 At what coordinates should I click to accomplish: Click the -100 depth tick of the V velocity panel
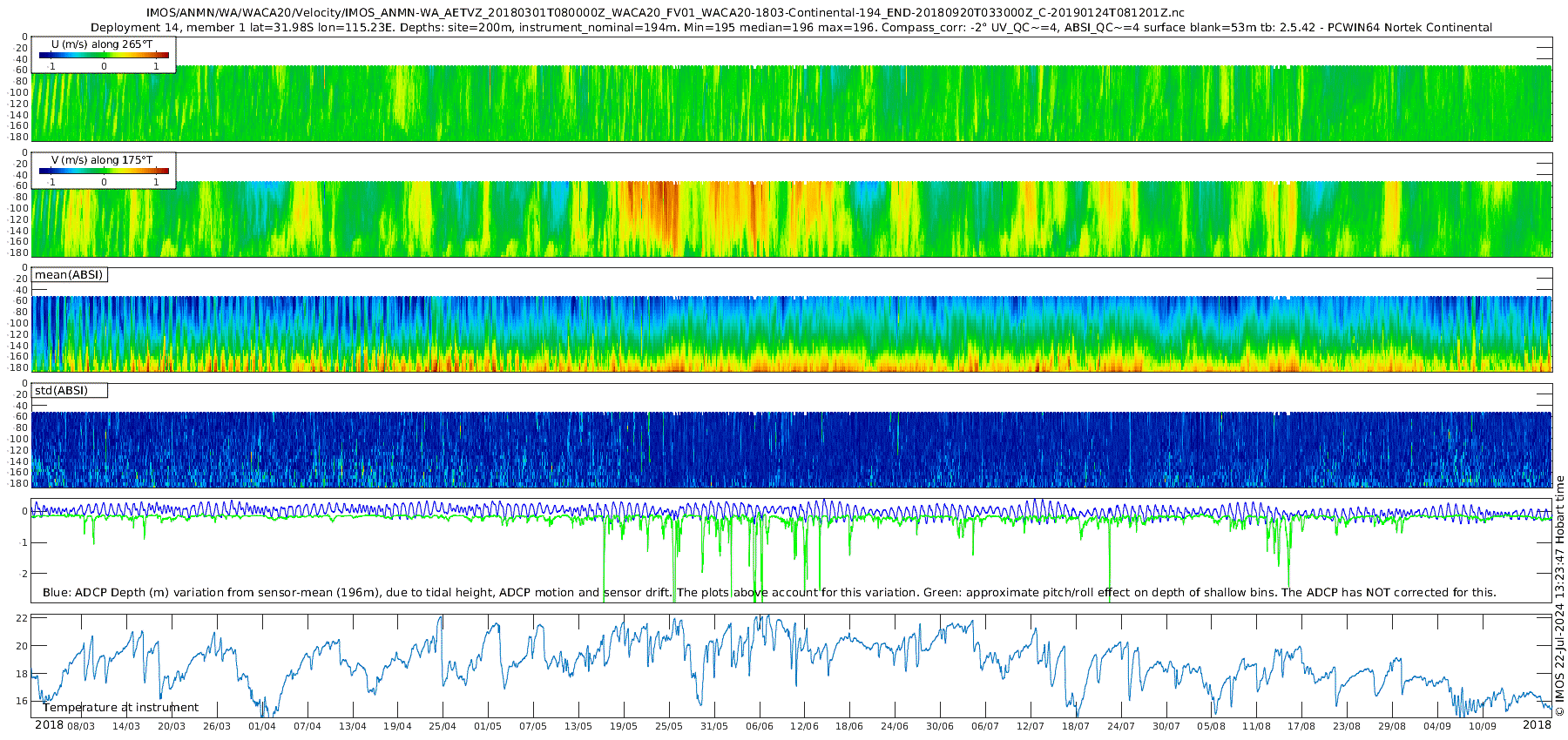(19, 208)
